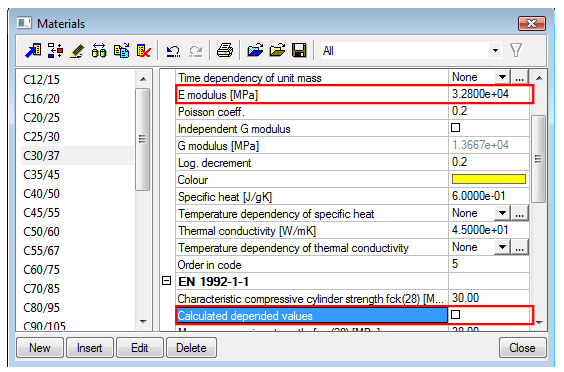Click the property grid scroll-up arrow

tap(539, 78)
